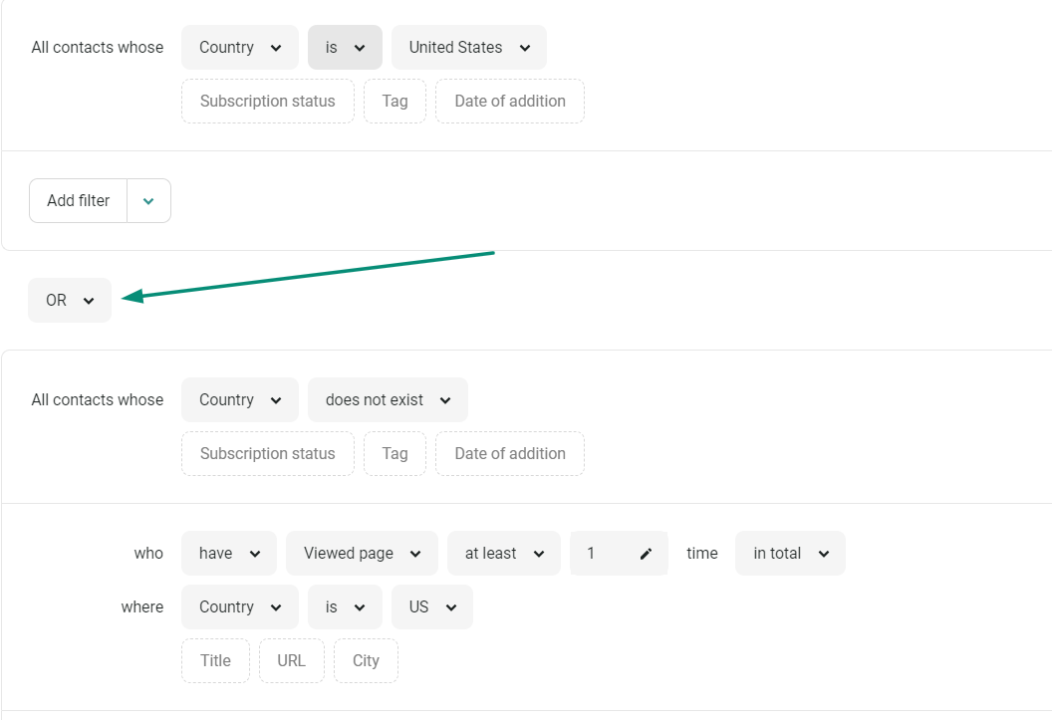Image resolution: width=1052 pixels, height=720 pixels.
Task: Change the OR logic operator
Action: (x=69, y=299)
